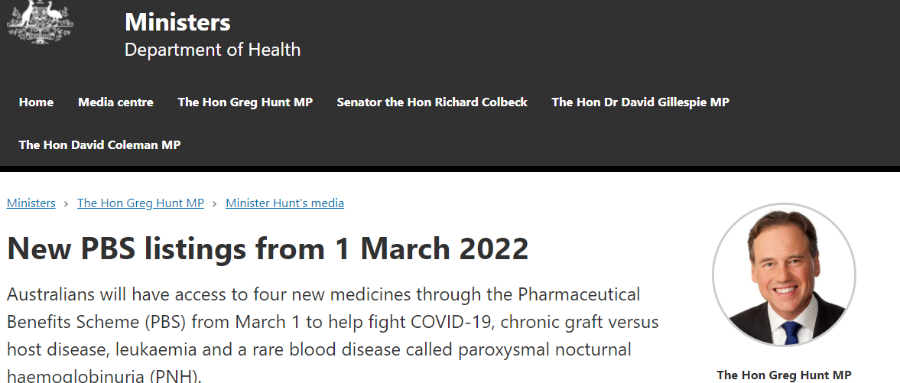
Task: Click the article introduction paragraph text
Action: (x=333, y=335)
